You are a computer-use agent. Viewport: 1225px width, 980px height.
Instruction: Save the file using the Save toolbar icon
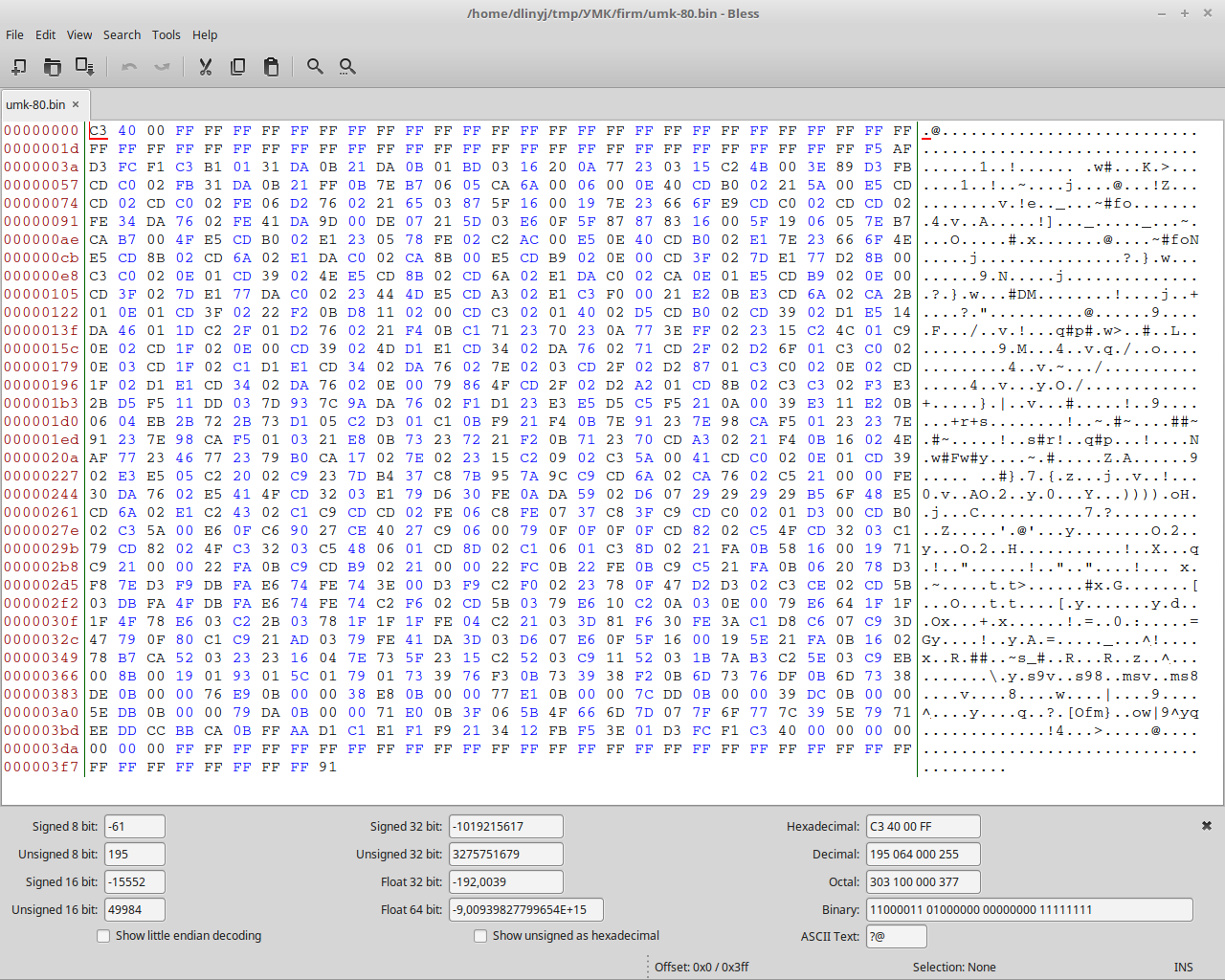pos(84,66)
